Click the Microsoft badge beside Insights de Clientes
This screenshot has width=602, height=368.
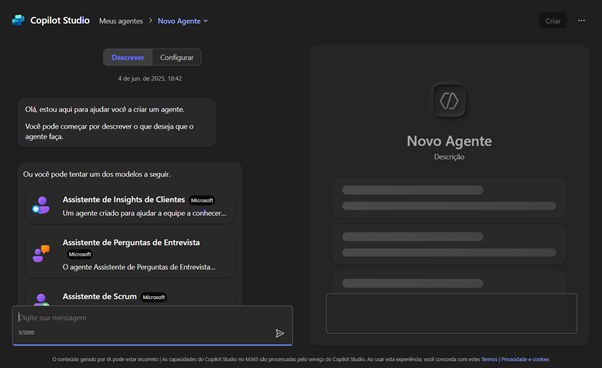point(202,200)
